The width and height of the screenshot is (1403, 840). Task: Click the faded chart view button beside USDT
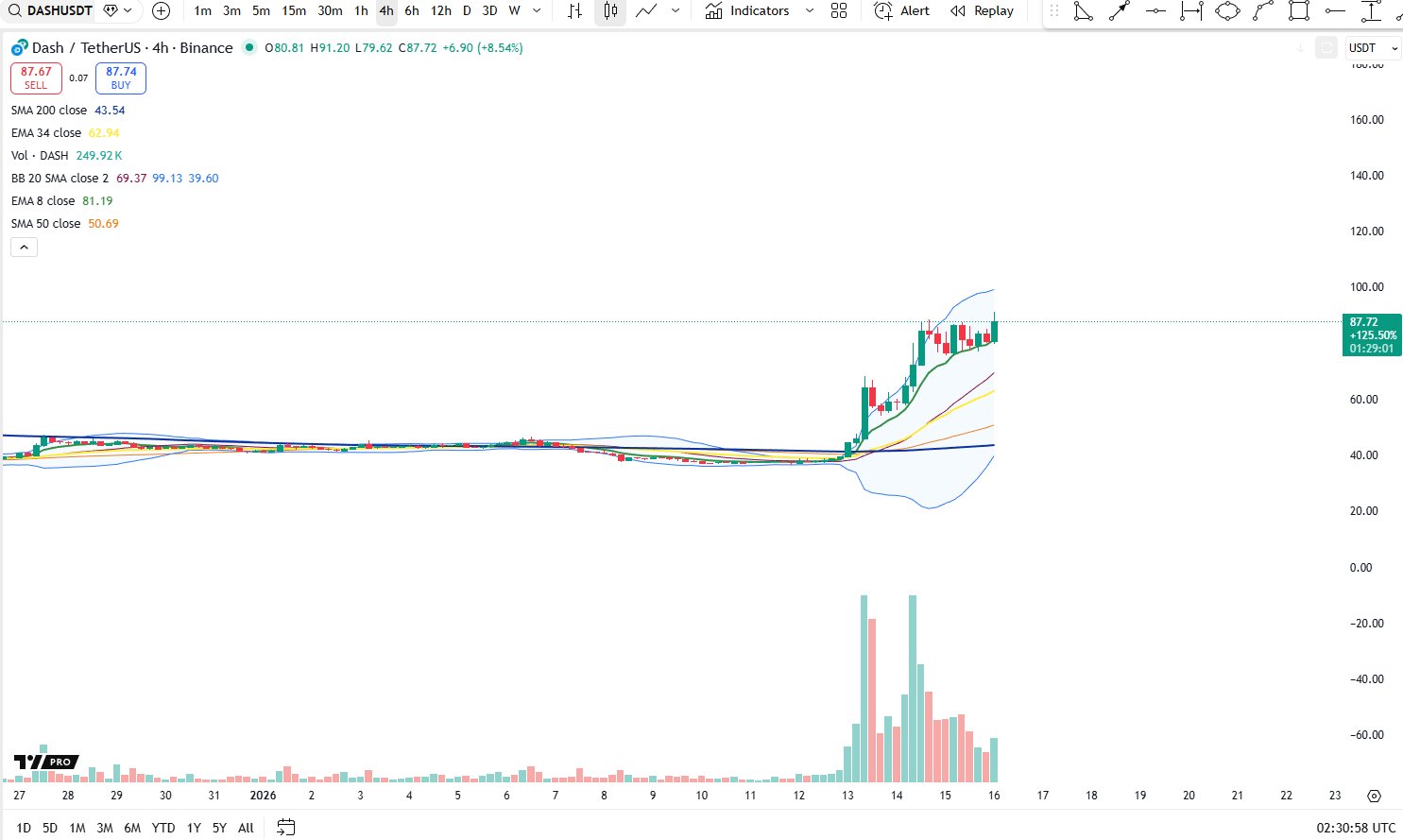(1326, 48)
